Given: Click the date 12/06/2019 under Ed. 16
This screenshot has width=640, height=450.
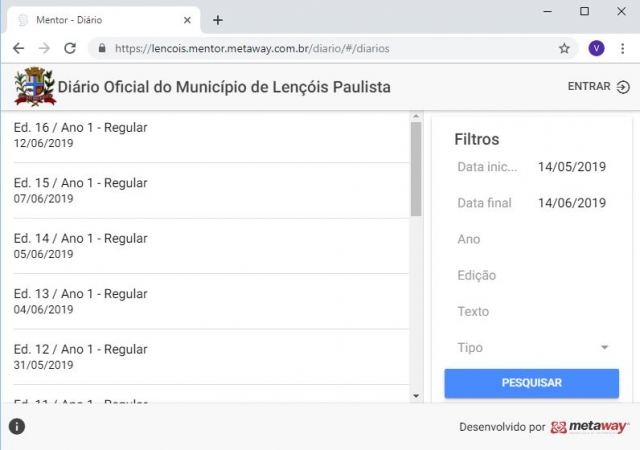Looking at the screenshot, I should [x=43, y=143].
